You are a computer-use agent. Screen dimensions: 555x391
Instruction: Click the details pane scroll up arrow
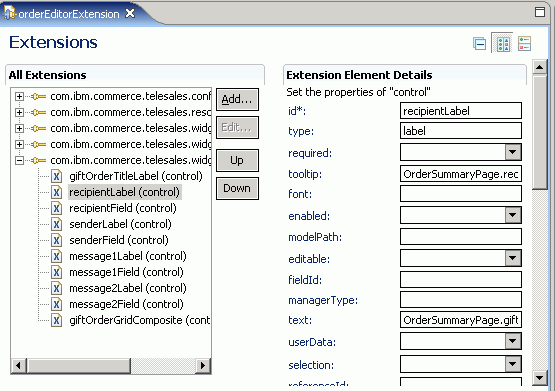click(539, 67)
